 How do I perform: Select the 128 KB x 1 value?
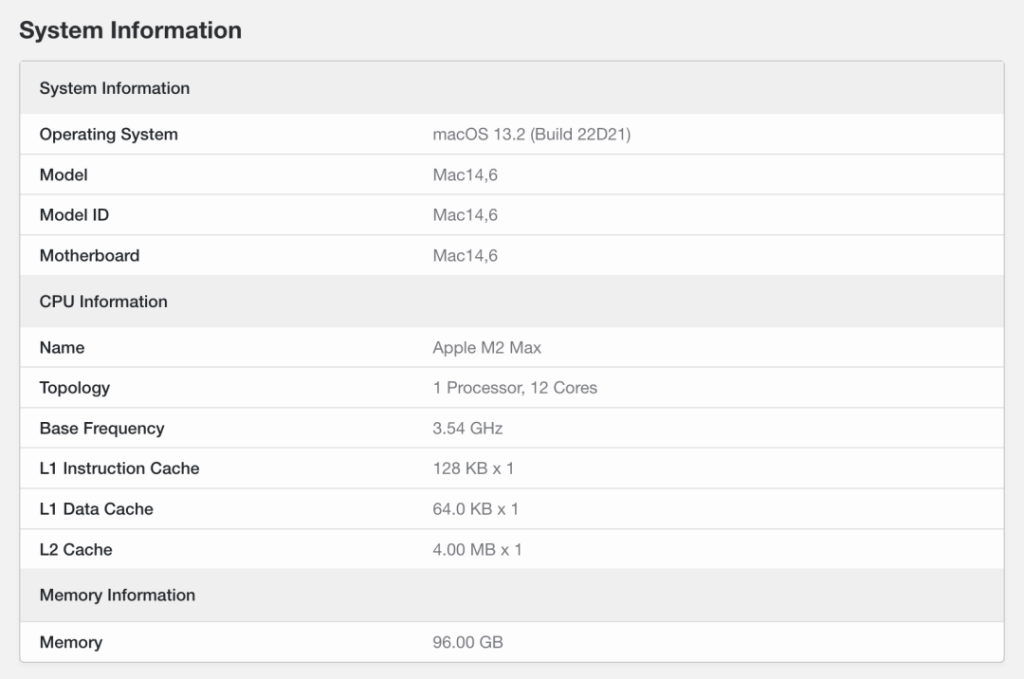473,468
